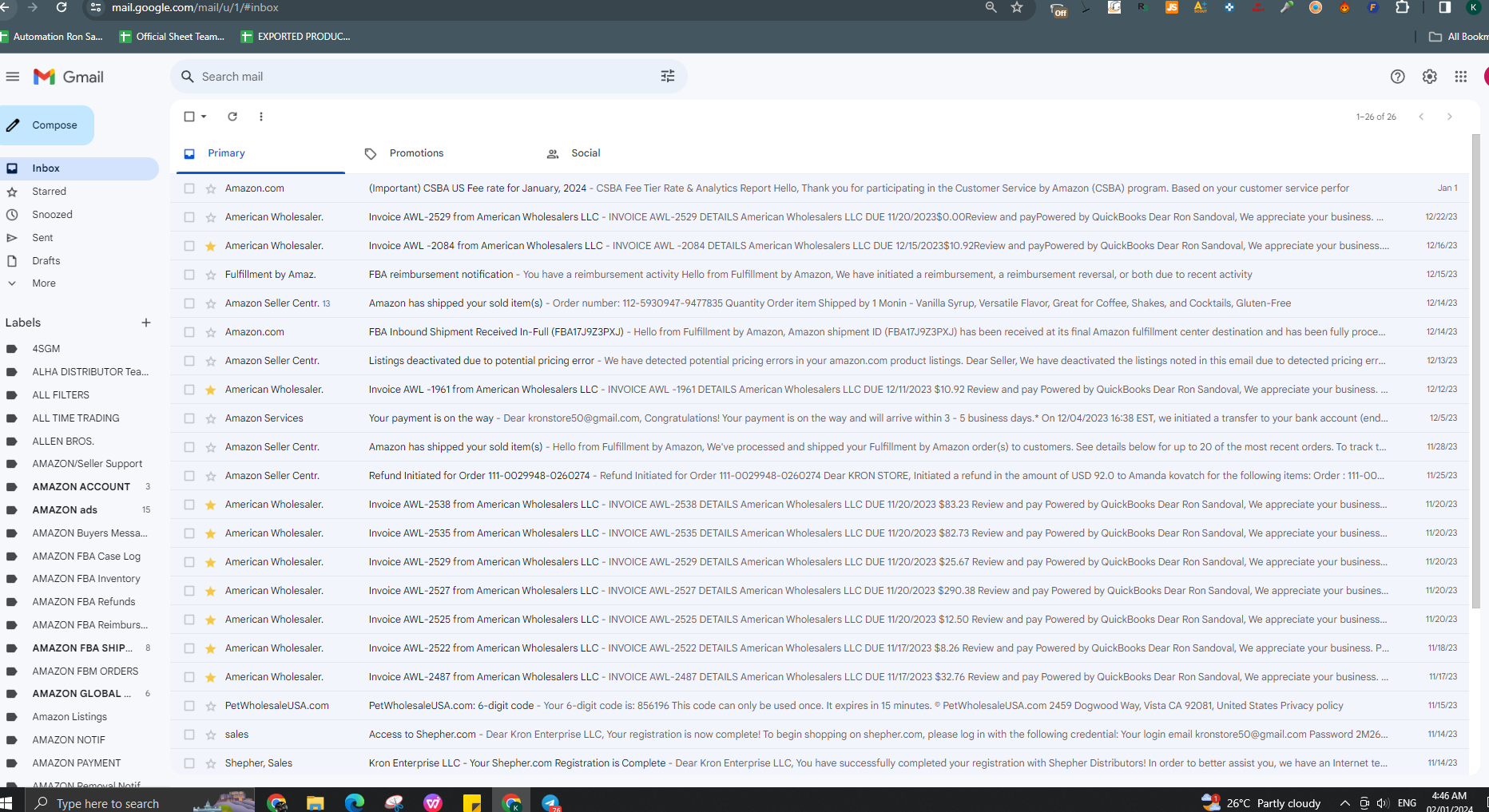Open the More options three-dot menu
The width and height of the screenshot is (1489, 812).
point(261,117)
